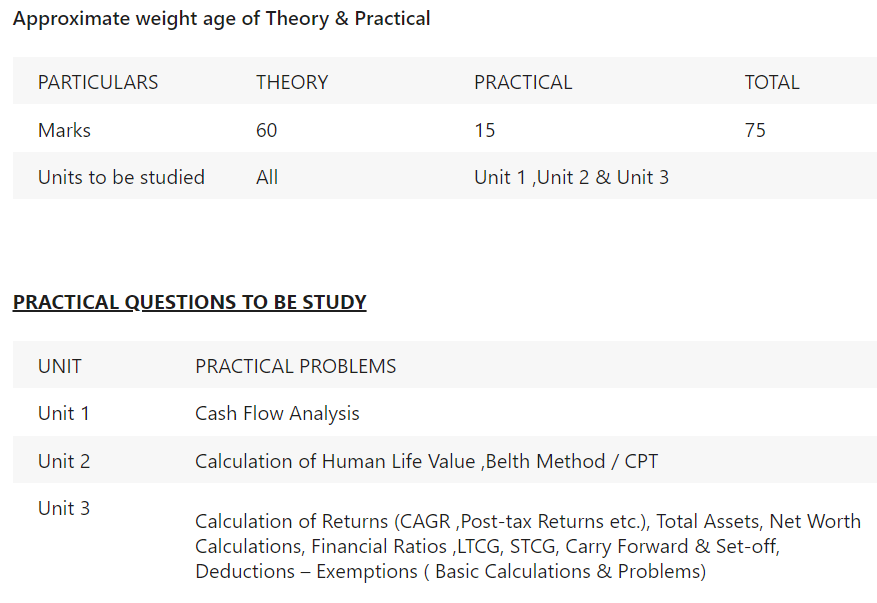The height and width of the screenshot is (603, 877).
Task: Select the UNIT column header
Action: point(60,366)
